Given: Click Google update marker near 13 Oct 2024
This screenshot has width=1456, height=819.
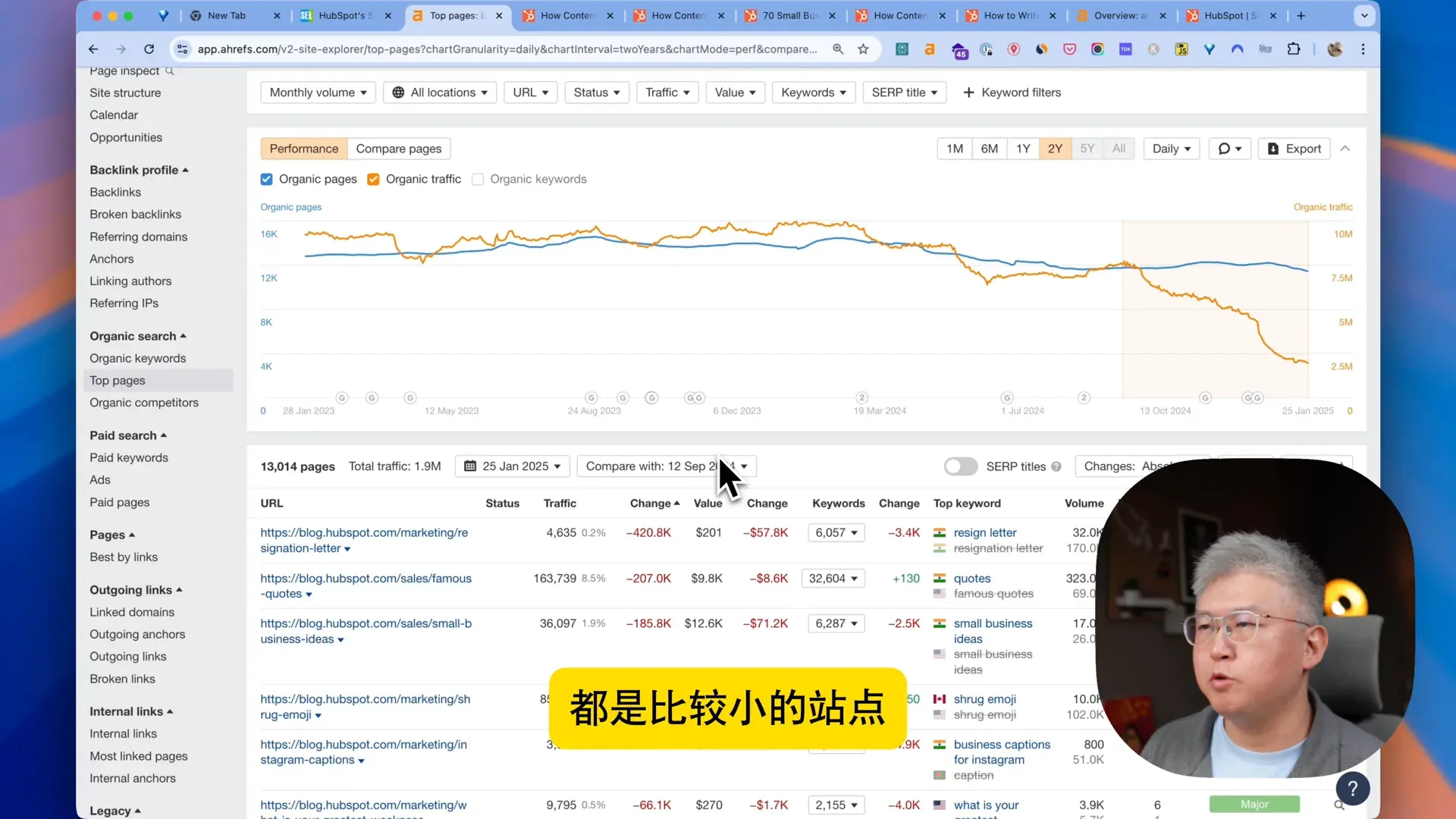Looking at the screenshot, I should 1205,398.
